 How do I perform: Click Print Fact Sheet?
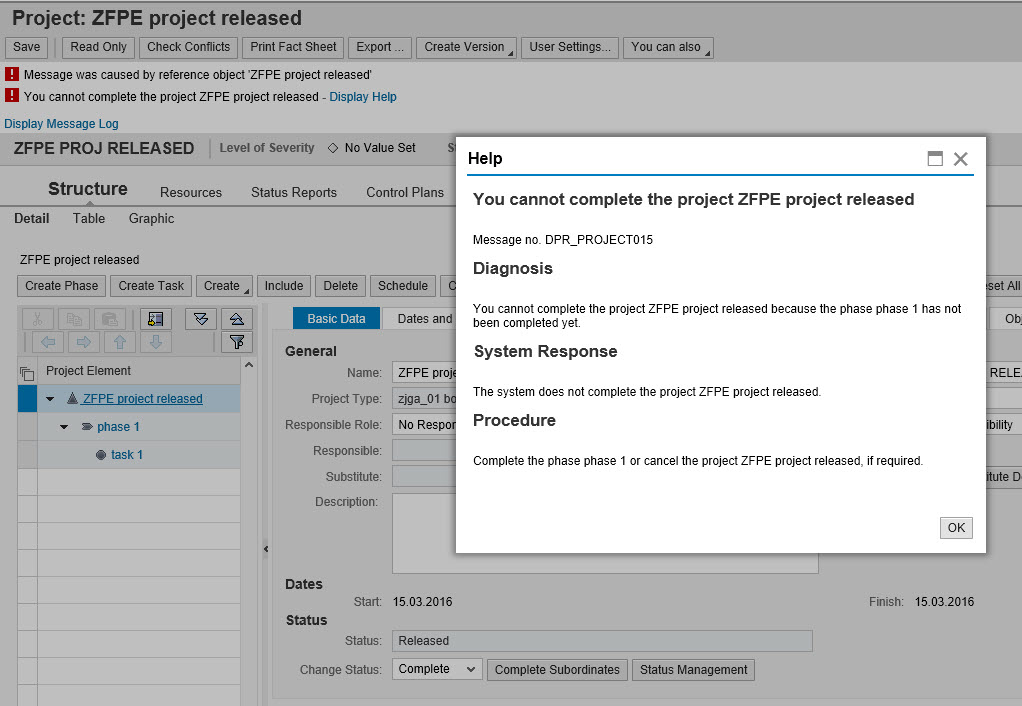pyautogui.click(x=293, y=48)
